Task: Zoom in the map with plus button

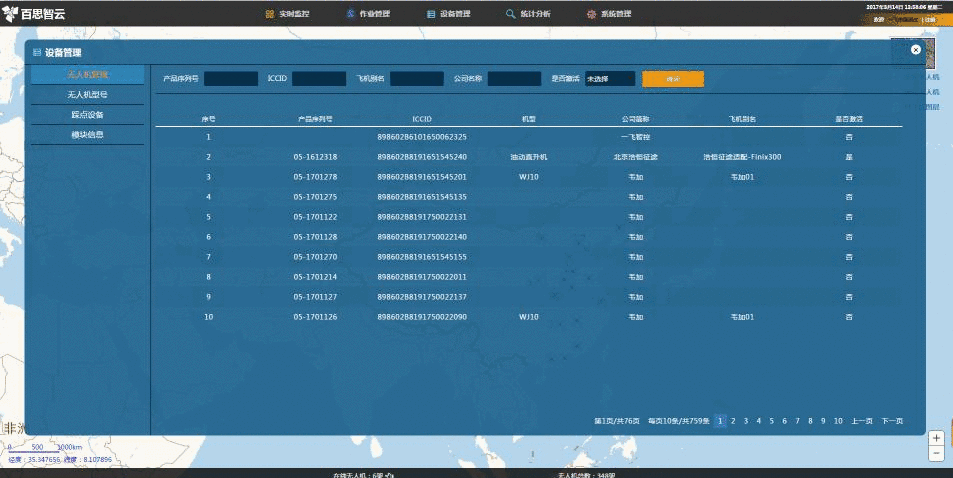Action: click(936, 438)
